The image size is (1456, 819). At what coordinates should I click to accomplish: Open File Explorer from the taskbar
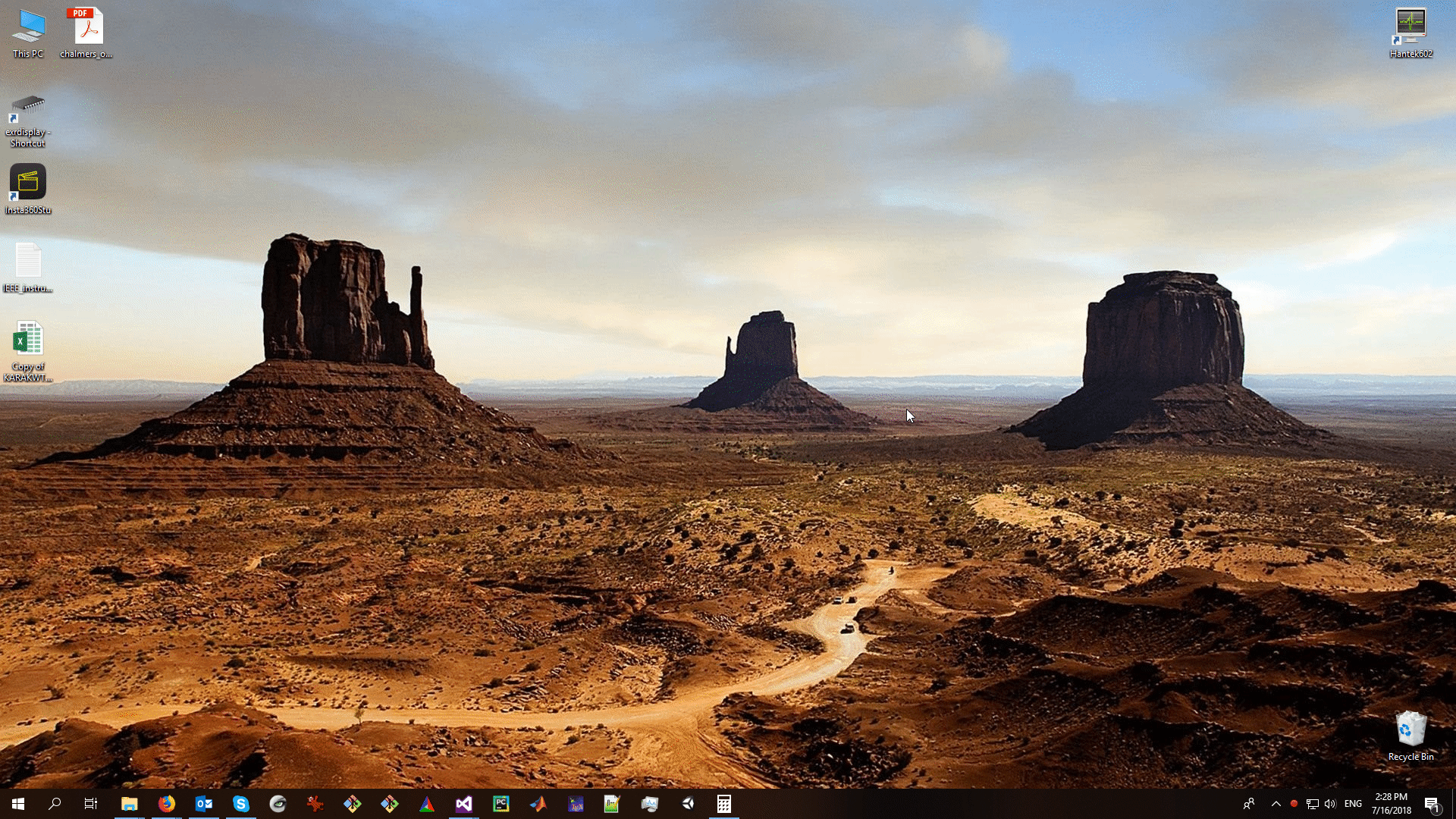(x=129, y=804)
